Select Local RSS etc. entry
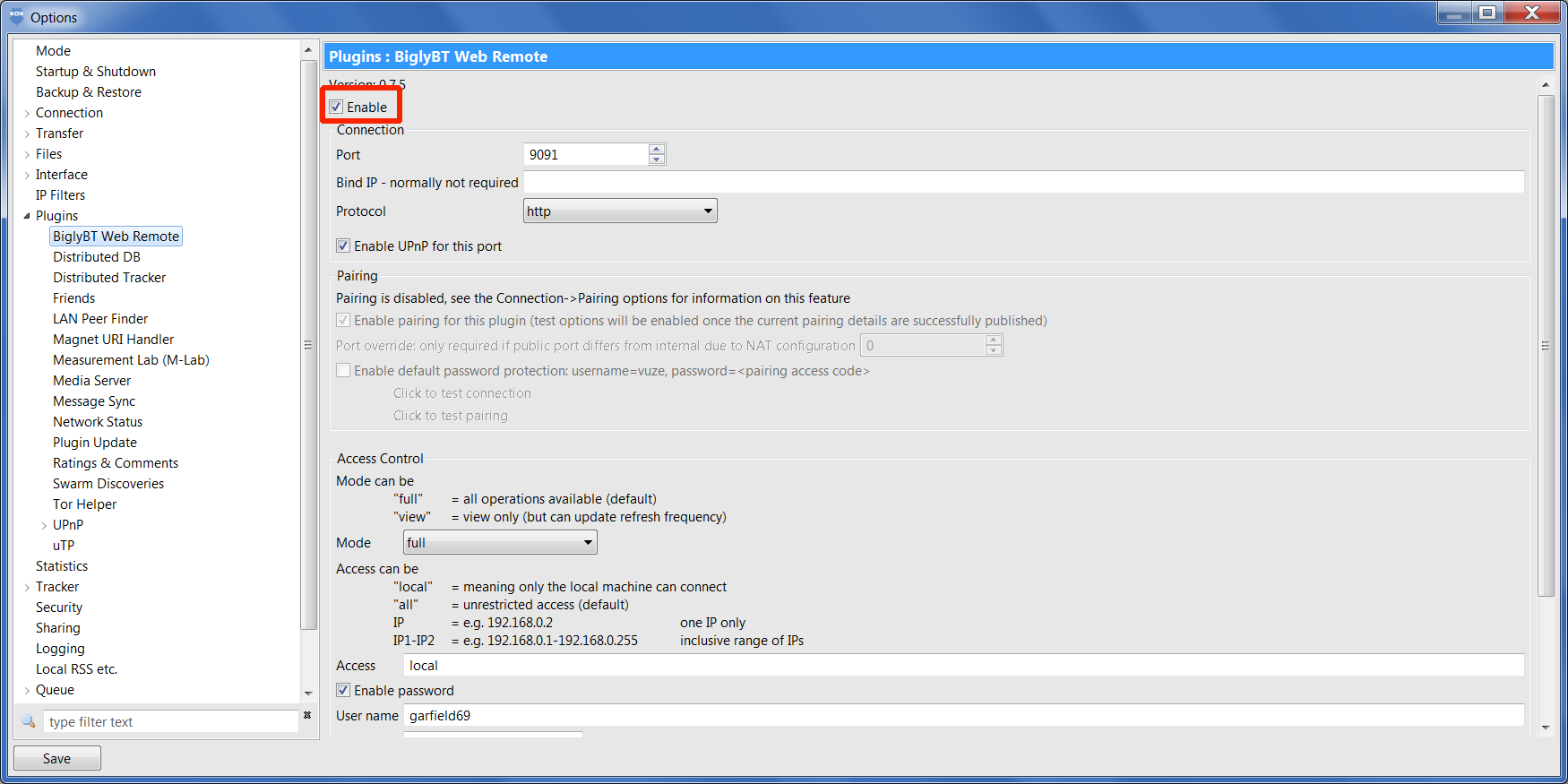1568x784 pixels. 76,669
